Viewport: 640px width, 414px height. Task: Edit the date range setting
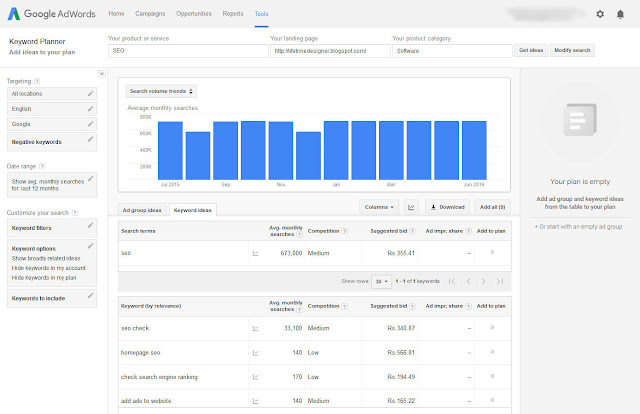91,179
